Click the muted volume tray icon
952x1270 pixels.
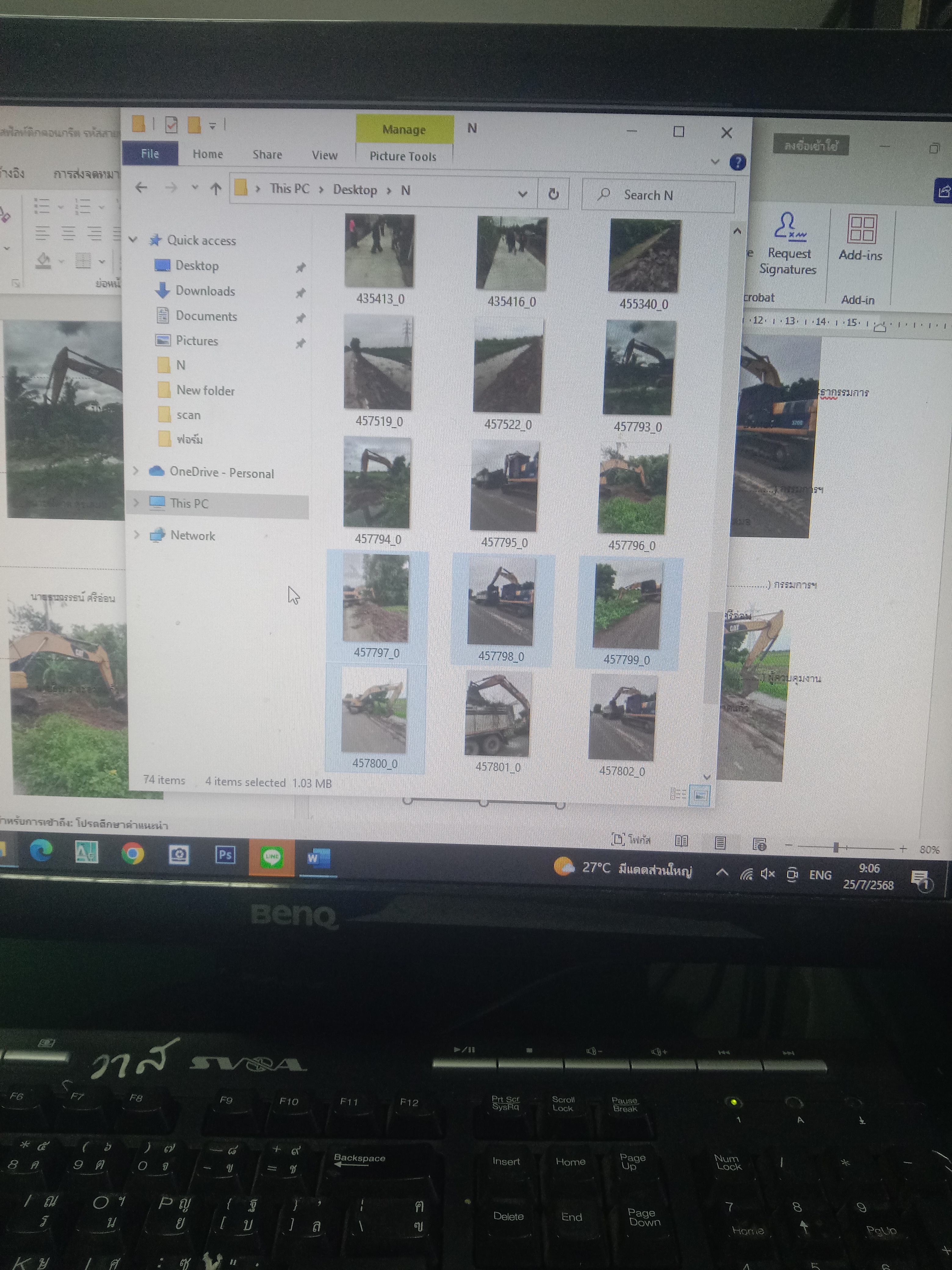coord(768,874)
